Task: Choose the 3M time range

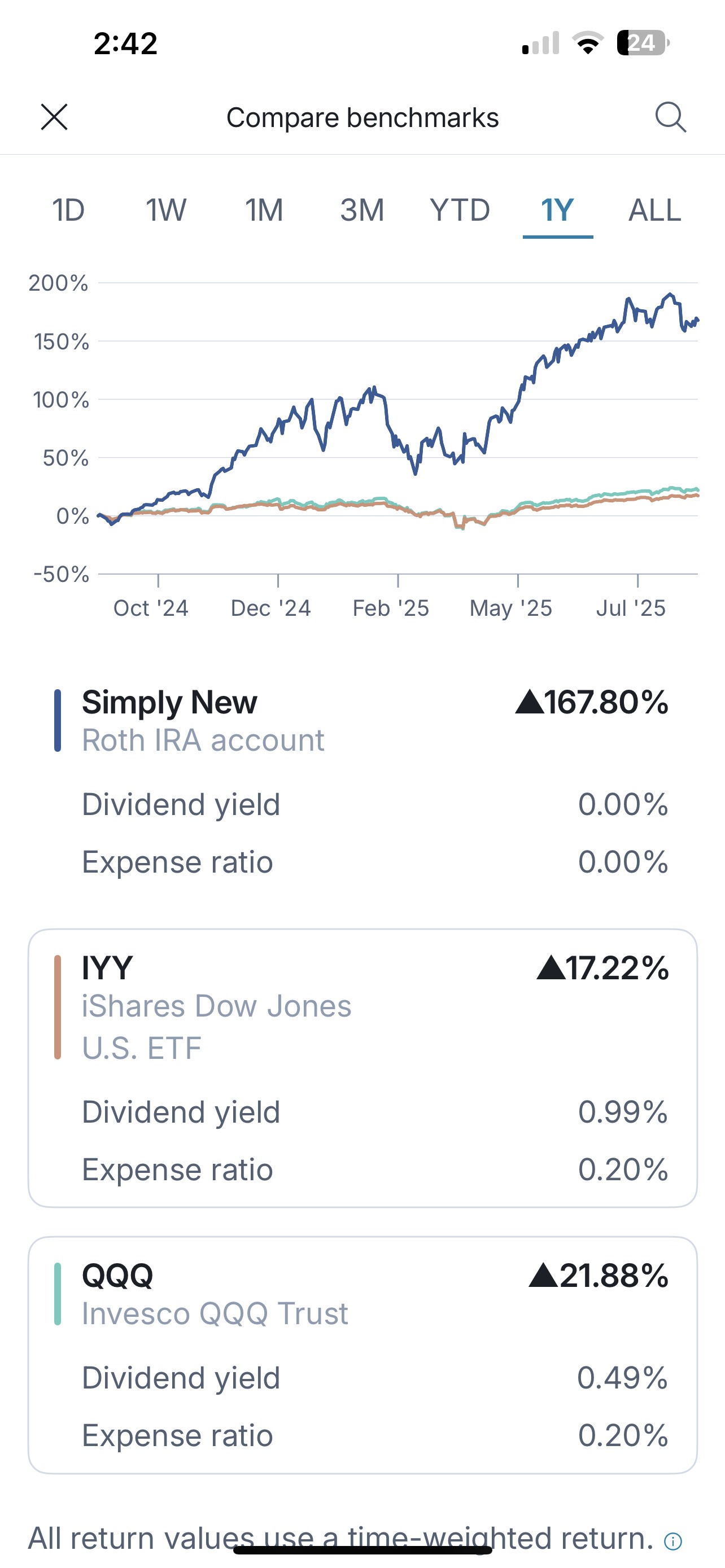Action: [x=361, y=211]
